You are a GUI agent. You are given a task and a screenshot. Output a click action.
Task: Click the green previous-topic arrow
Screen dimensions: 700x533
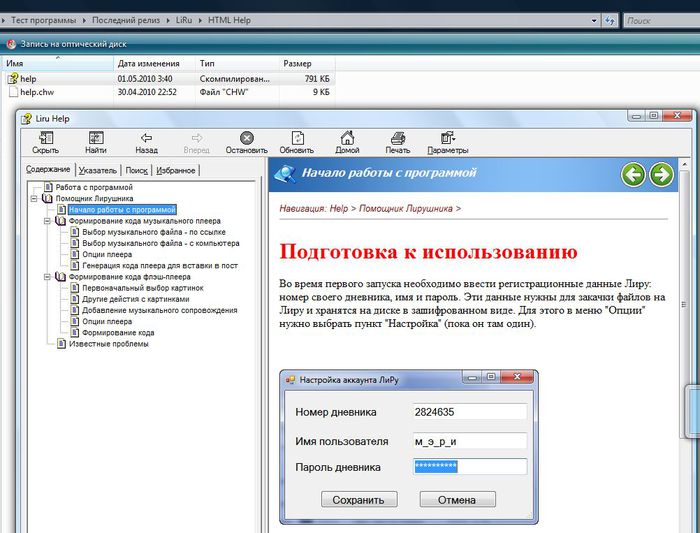click(633, 174)
